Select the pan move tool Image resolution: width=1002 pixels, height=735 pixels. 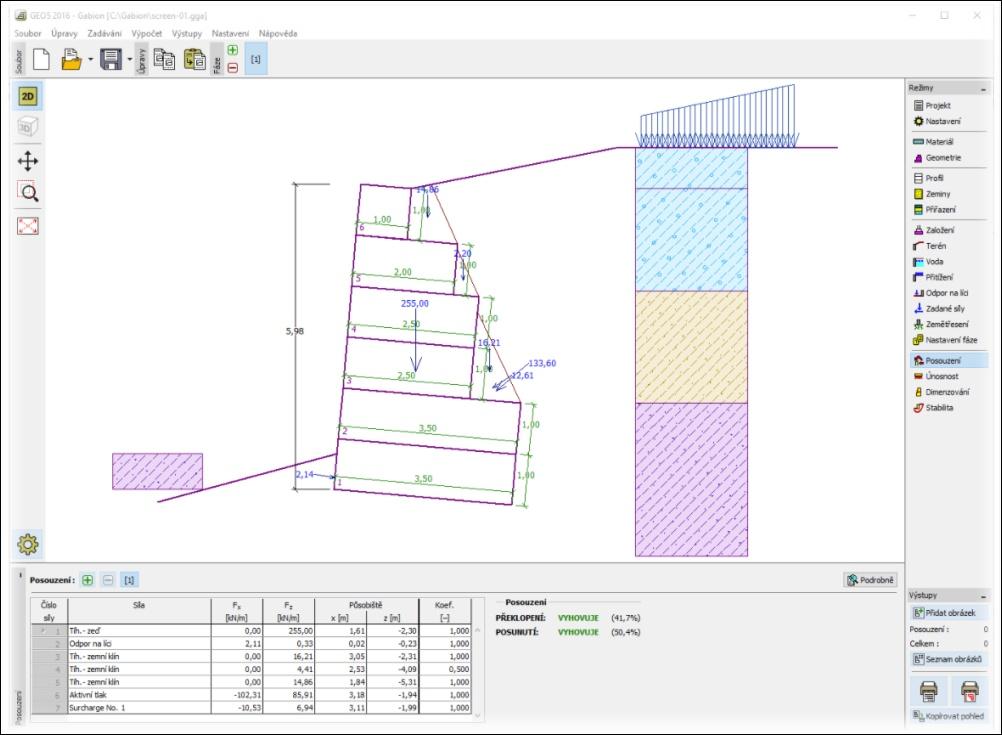coord(27,161)
